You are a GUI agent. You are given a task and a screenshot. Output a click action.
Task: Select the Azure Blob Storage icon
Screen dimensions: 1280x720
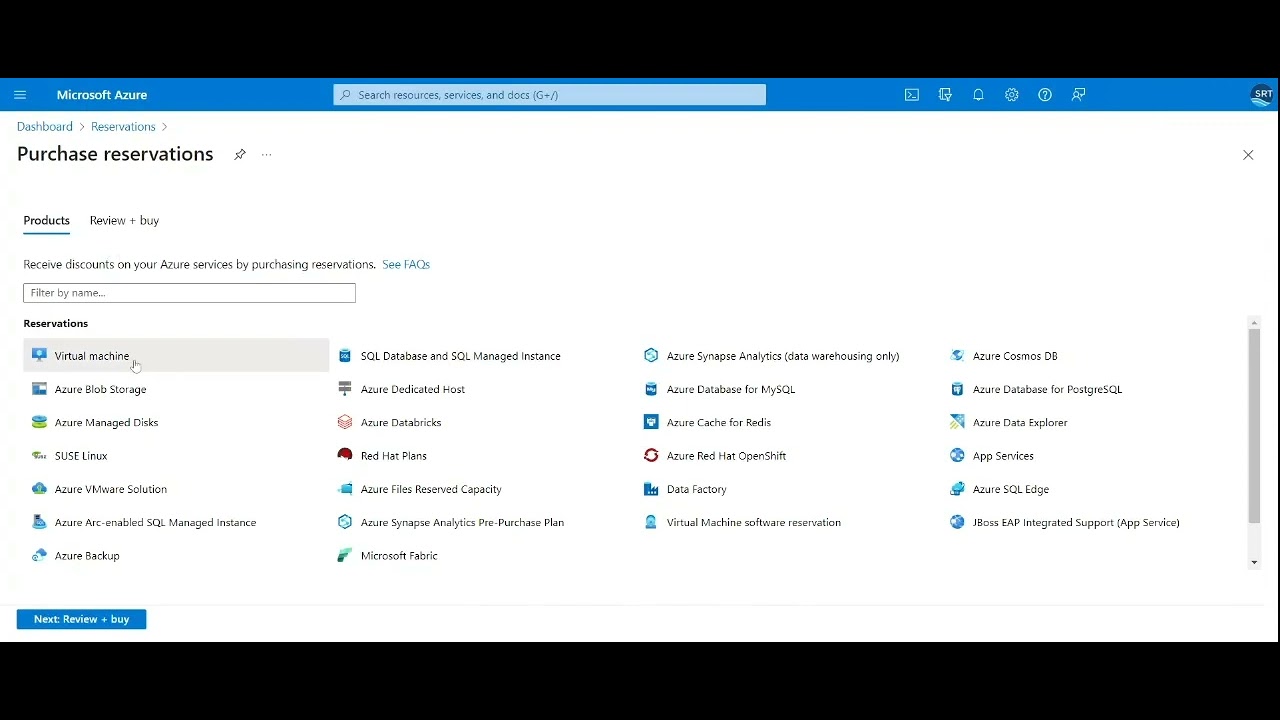(39, 389)
